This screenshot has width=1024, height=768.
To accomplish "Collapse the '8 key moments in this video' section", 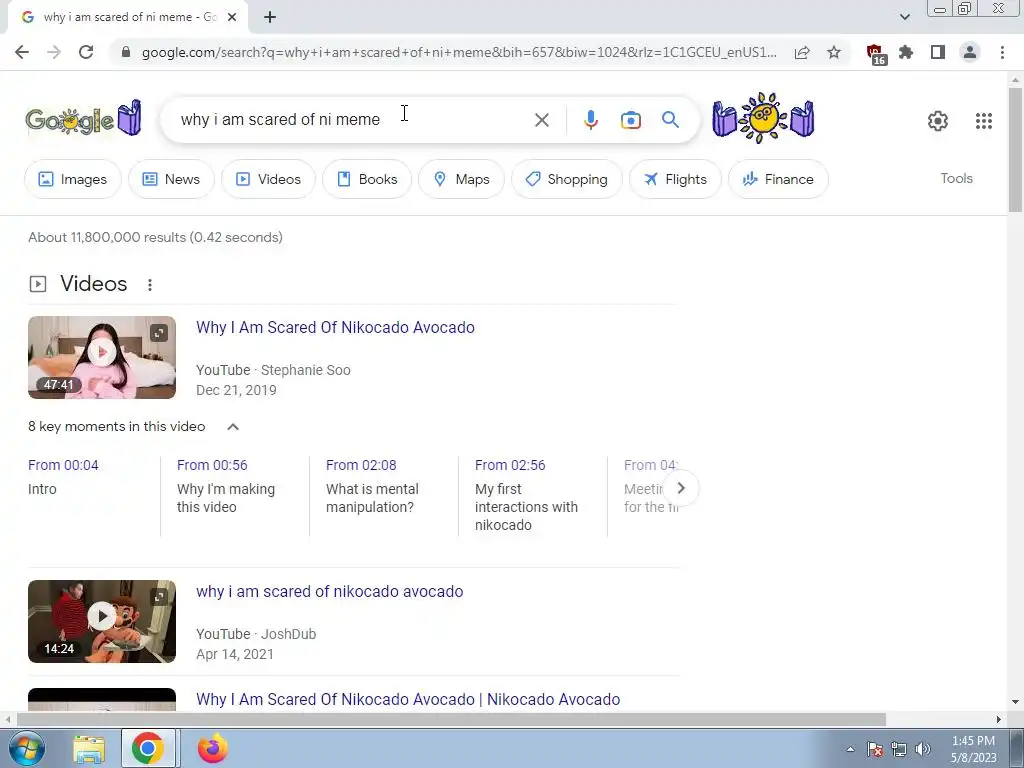I will [232, 426].
